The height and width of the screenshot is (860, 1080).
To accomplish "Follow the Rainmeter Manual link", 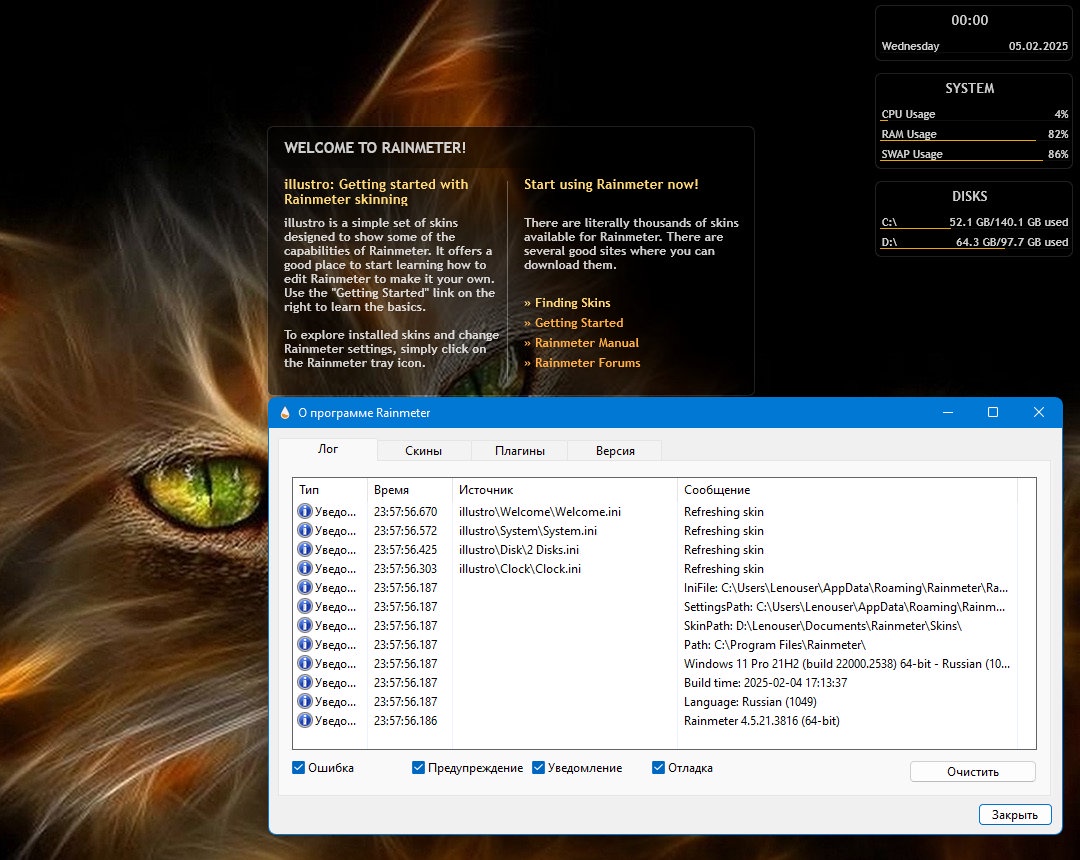I will (x=587, y=343).
